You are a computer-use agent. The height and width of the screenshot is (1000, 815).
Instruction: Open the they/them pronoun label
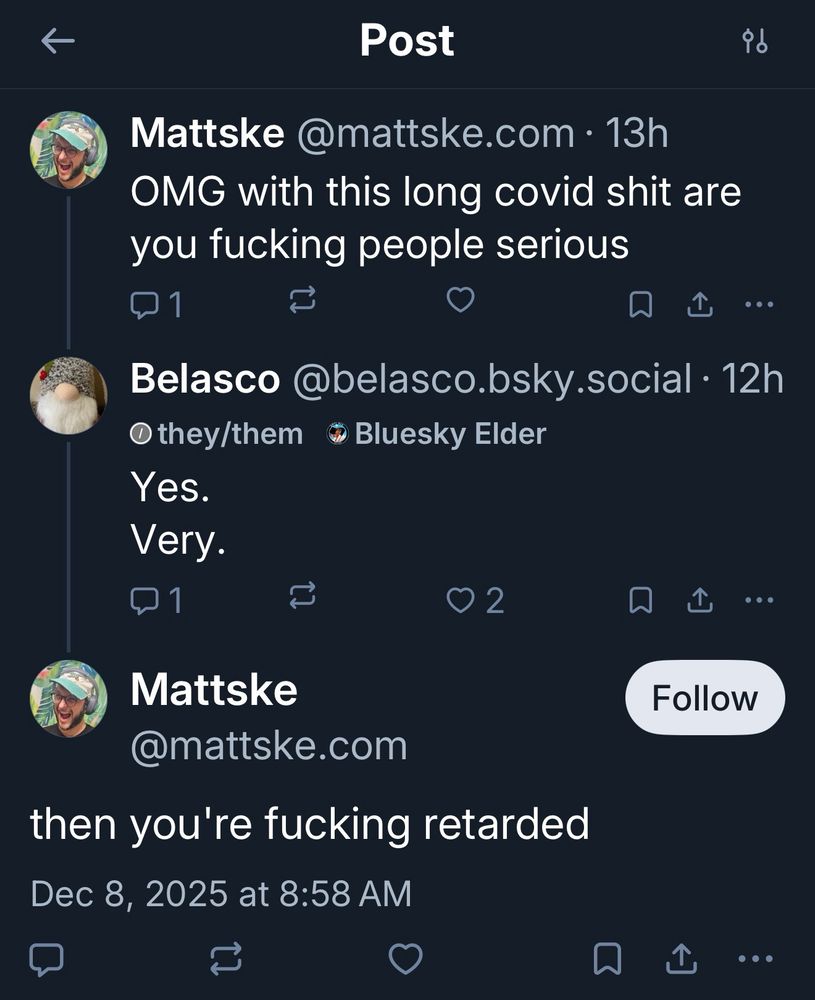tap(218, 434)
